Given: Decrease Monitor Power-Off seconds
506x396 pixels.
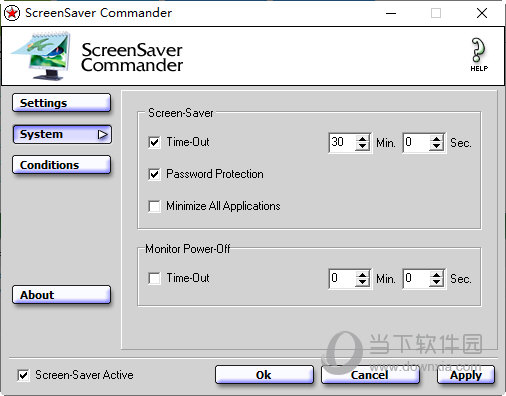Looking at the screenshot, I should coord(436,283).
